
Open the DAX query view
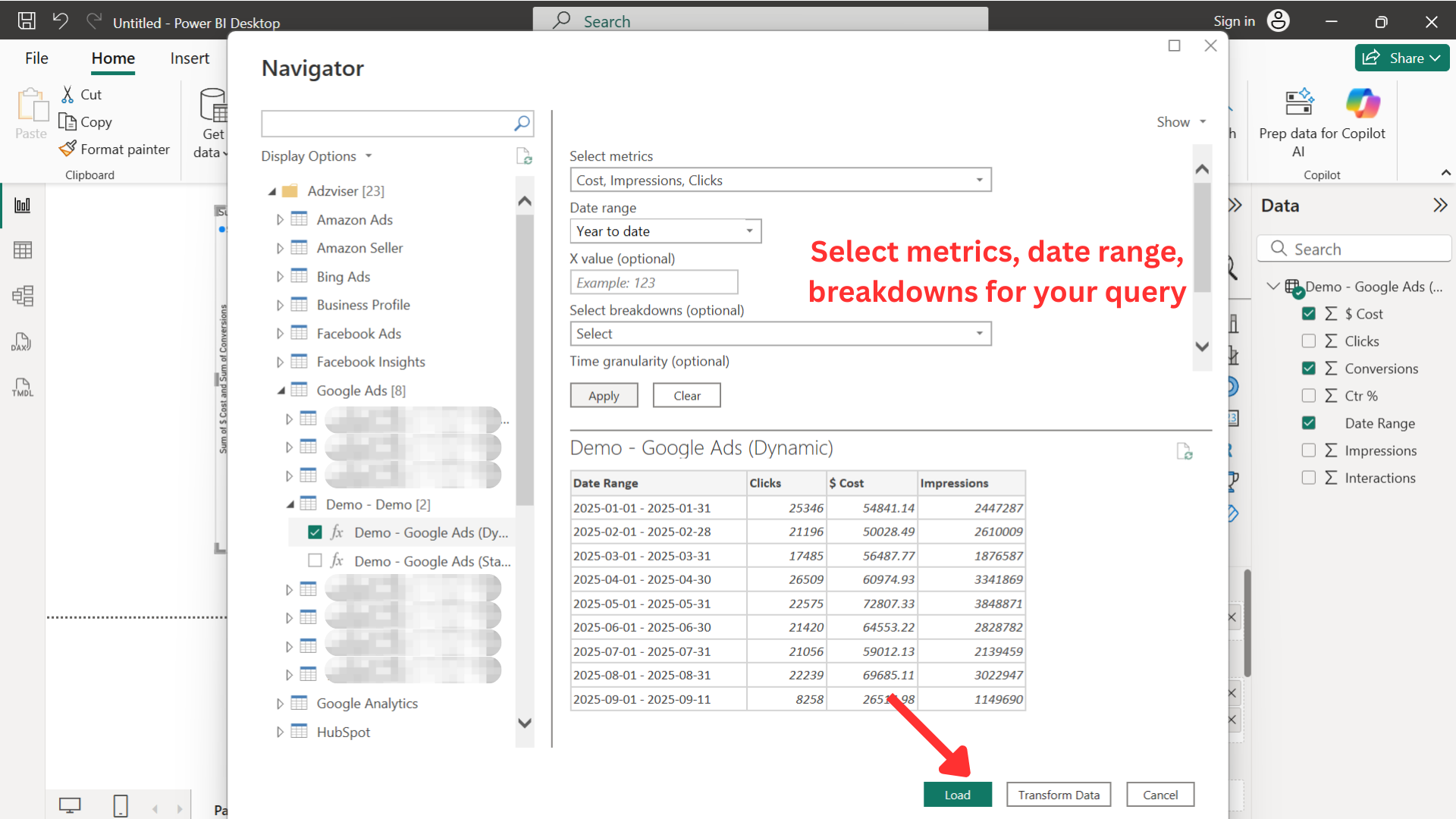[23, 342]
